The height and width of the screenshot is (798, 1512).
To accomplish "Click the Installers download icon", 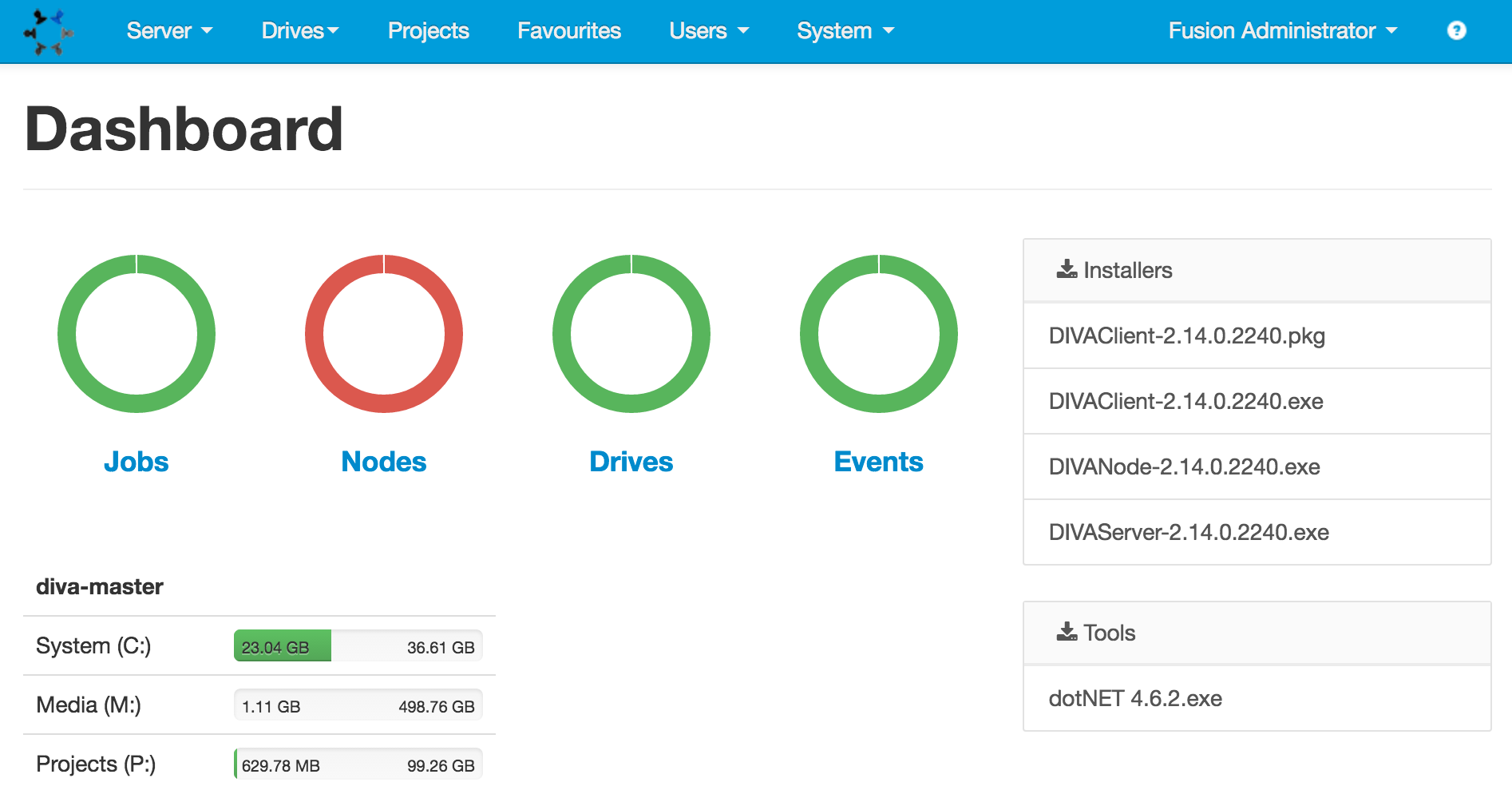I will pyautogui.click(x=1067, y=269).
